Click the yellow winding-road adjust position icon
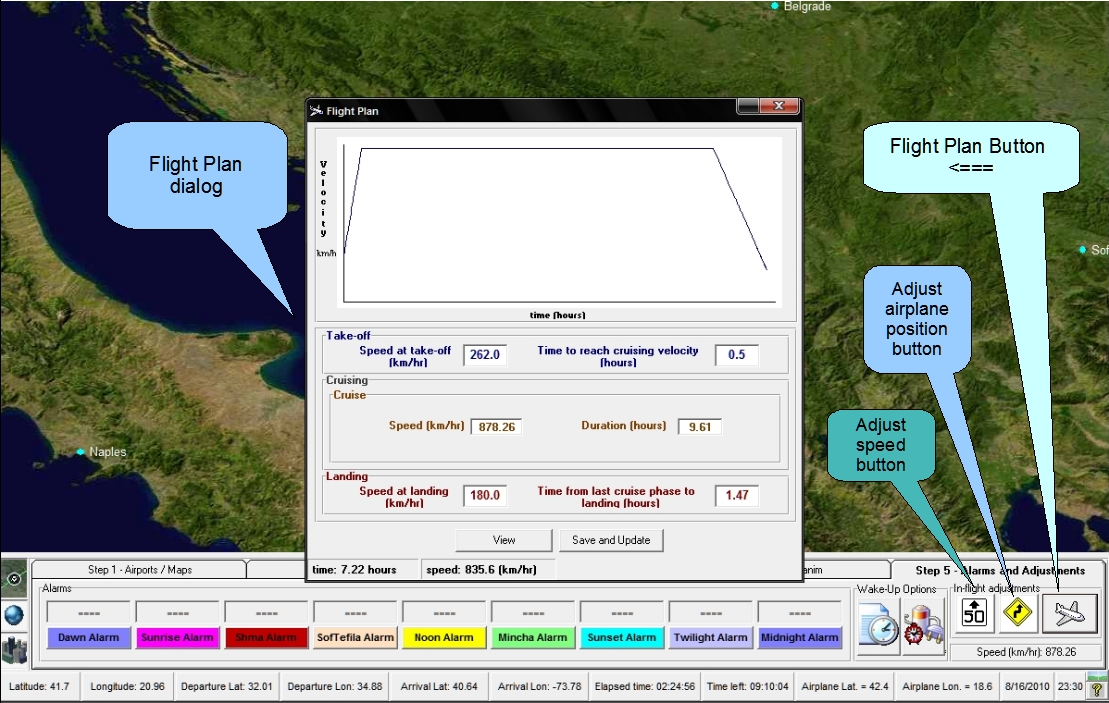Image resolution: width=1109 pixels, height=703 pixels. coord(1017,612)
